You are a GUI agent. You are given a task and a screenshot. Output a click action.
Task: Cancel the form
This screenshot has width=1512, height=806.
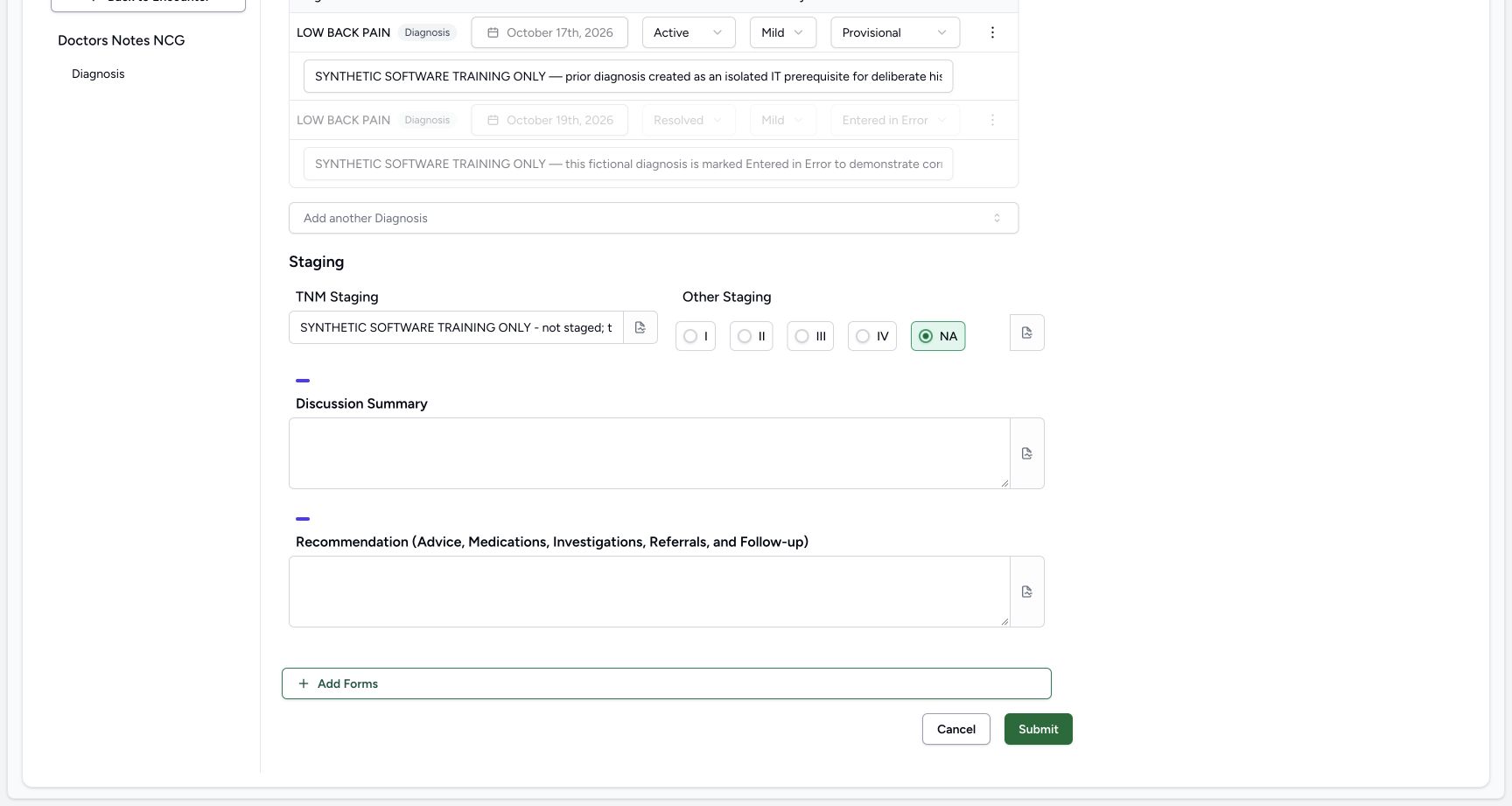[956, 729]
